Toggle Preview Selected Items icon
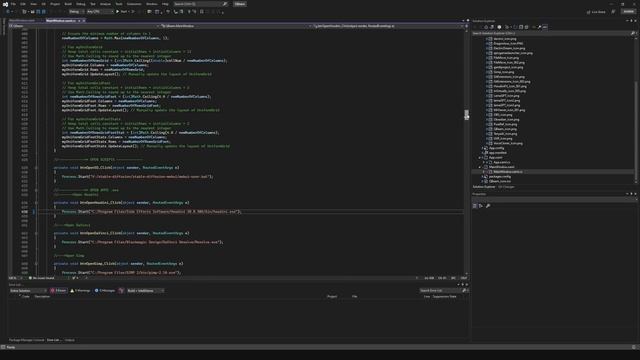640x360 pixels. [x=545, y=27]
